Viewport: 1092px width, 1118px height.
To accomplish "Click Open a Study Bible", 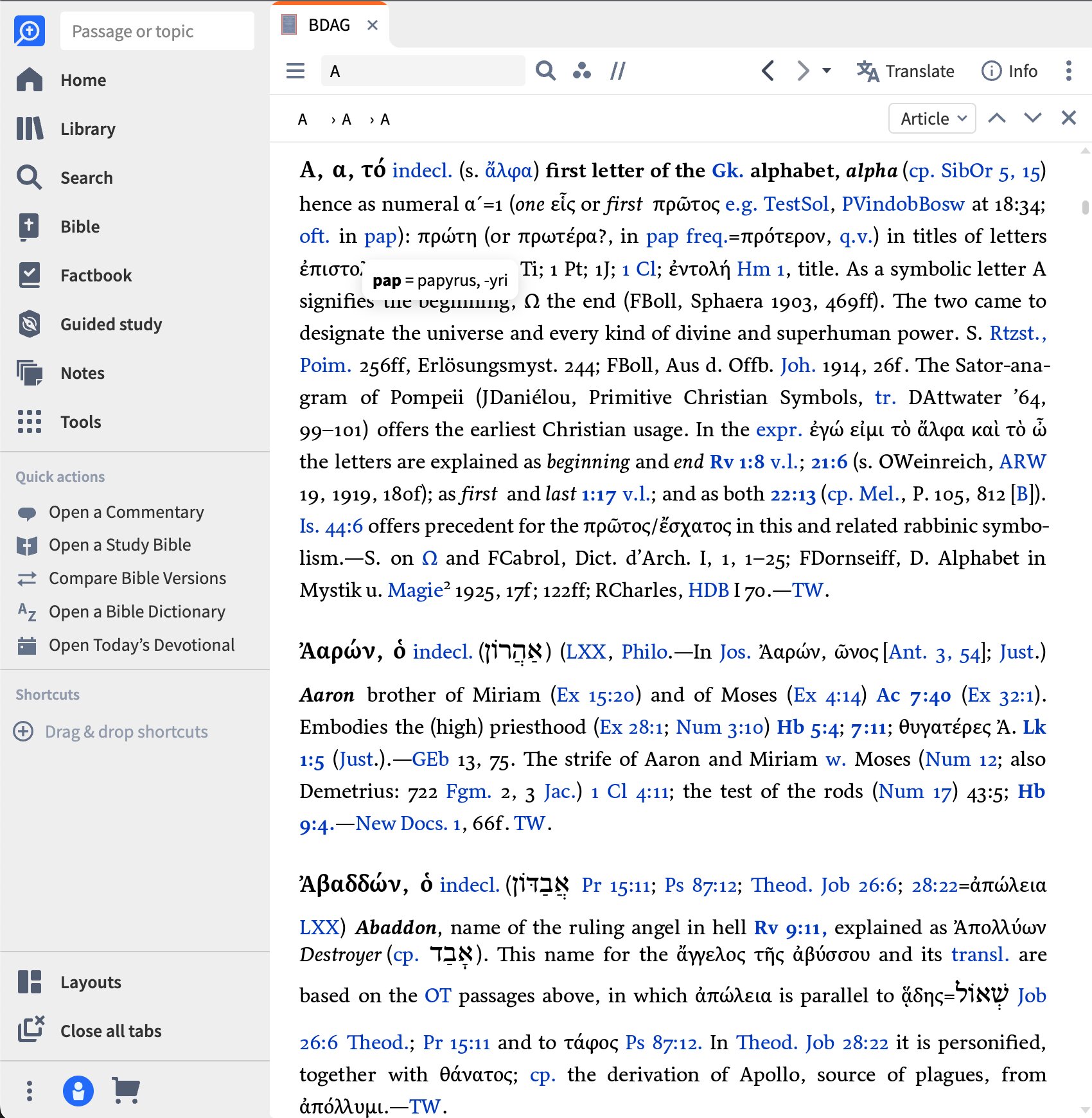I will pyautogui.click(x=104, y=545).
